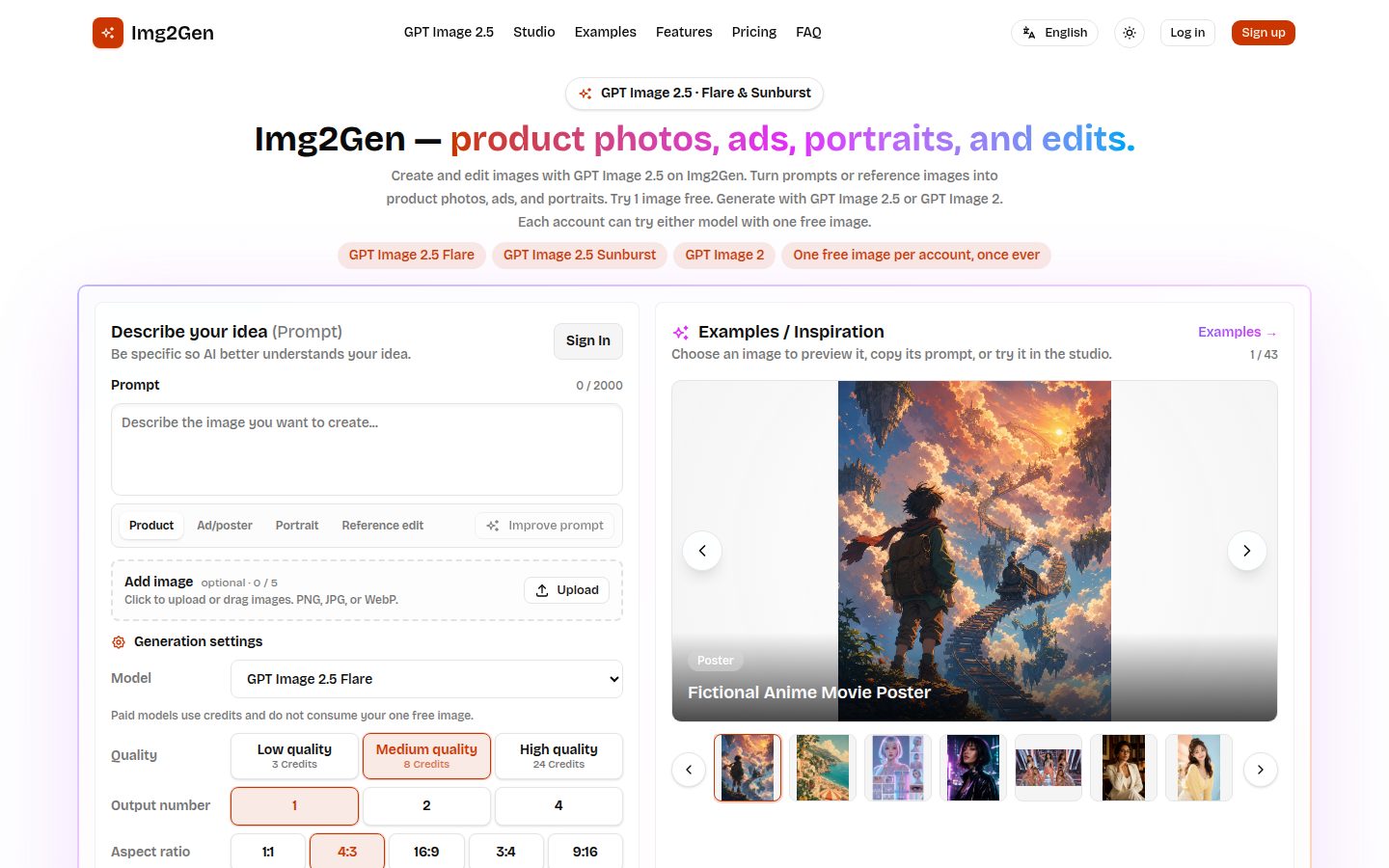Open Features in the top navigation
1389x868 pixels.
684,32
